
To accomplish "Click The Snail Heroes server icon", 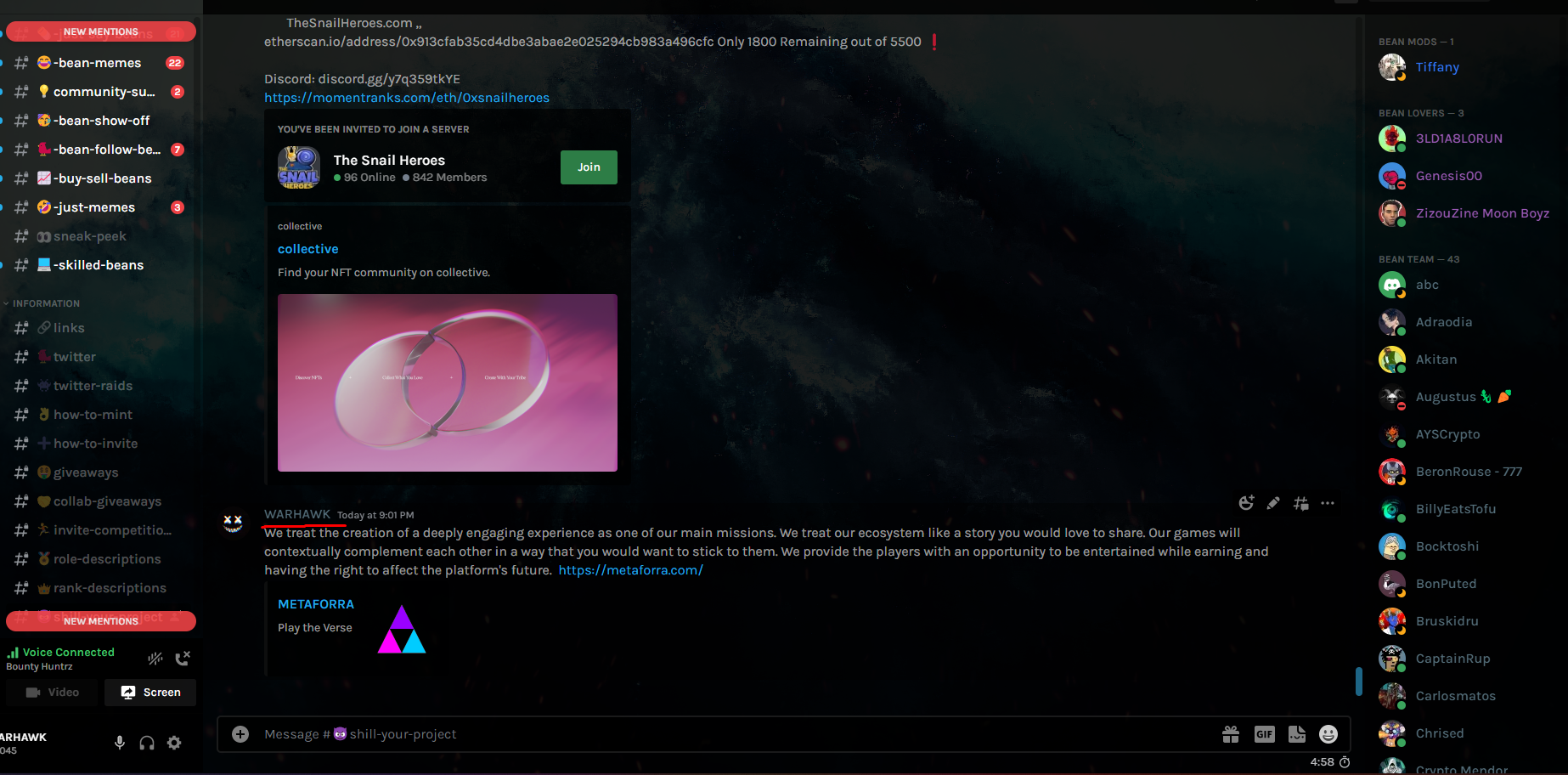I will 299,167.
